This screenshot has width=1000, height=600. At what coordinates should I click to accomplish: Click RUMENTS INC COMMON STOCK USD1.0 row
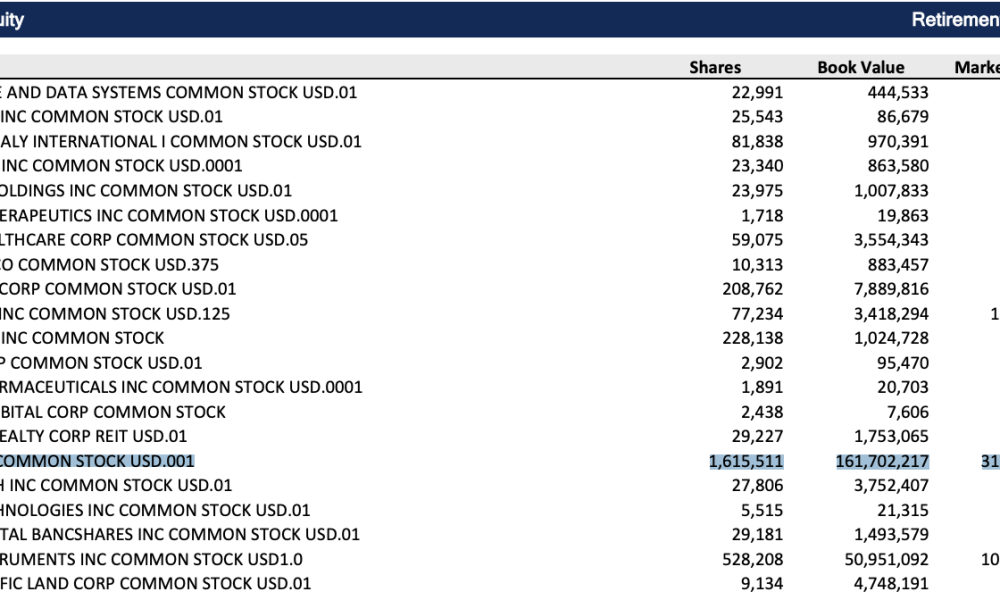pos(151,559)
